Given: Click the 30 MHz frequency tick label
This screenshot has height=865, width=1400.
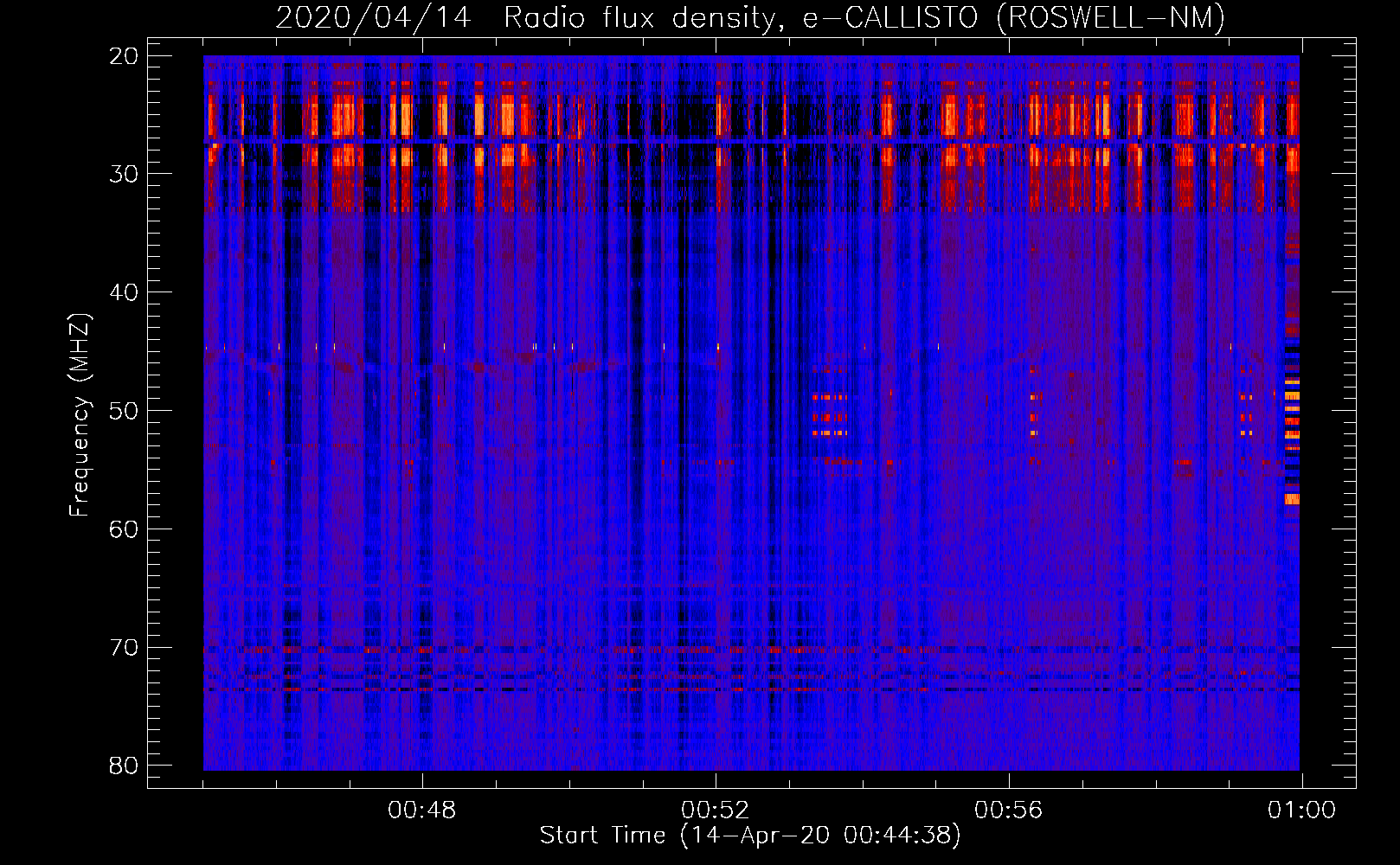Looking at the screenshot, I should click(x=125, y=174).
